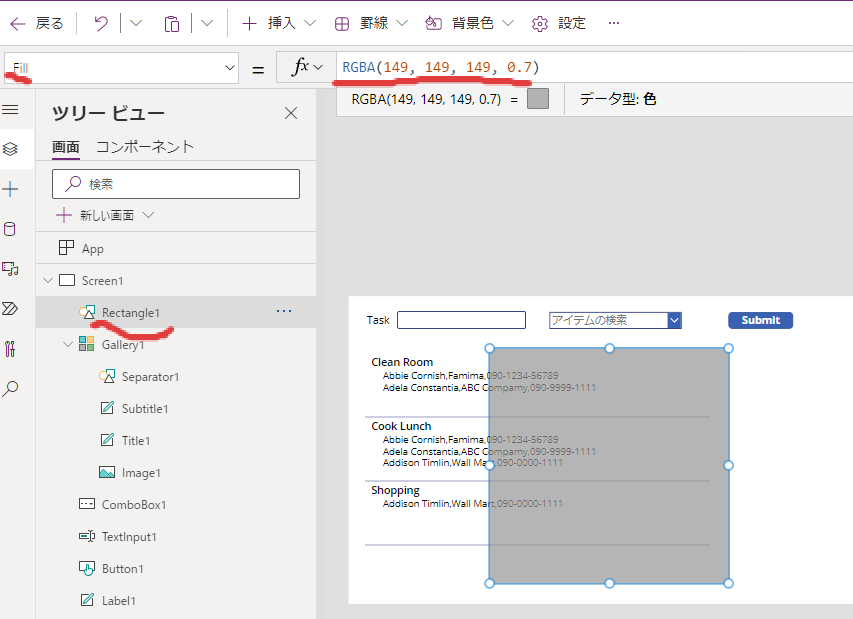
Task: Select the tree view layers icon
Action: [x=11, y=149]
